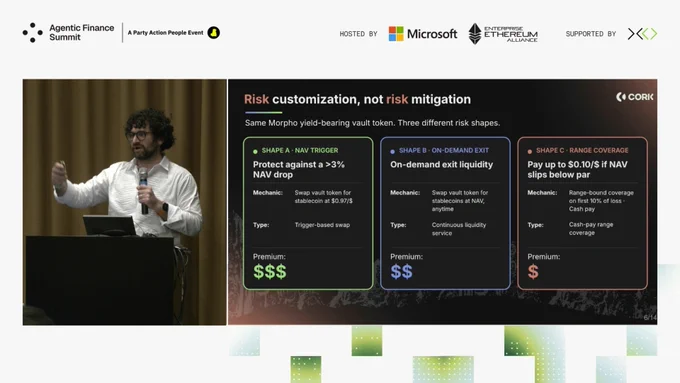Click the yellow Party Action People badge
This screenshot has height=383, width=680.
tap(213, 33)
